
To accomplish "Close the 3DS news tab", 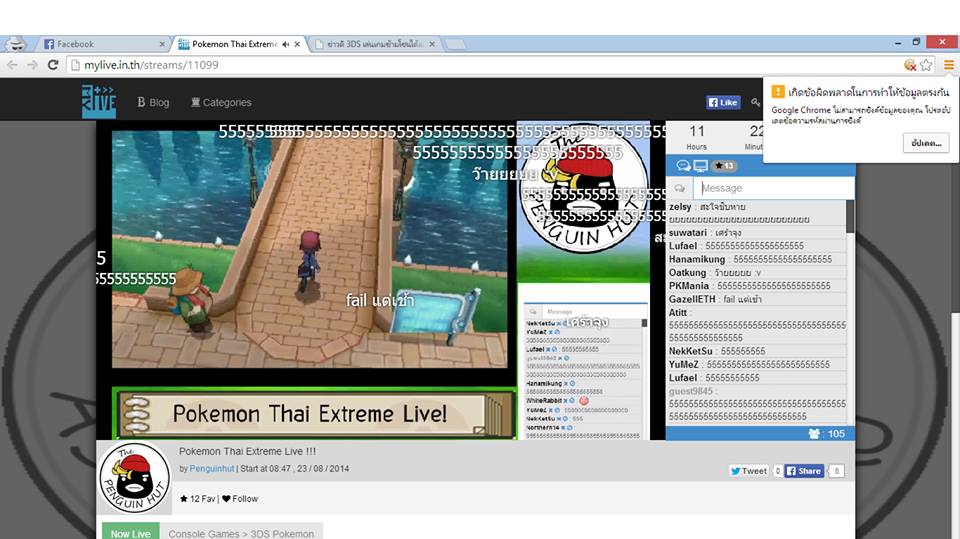I will (x=432, y=44).
